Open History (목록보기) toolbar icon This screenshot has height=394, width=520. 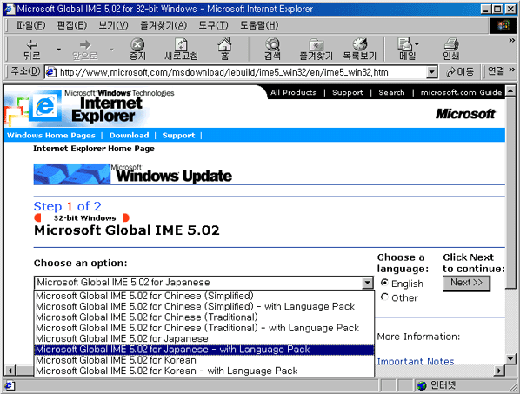coord(360,49)
